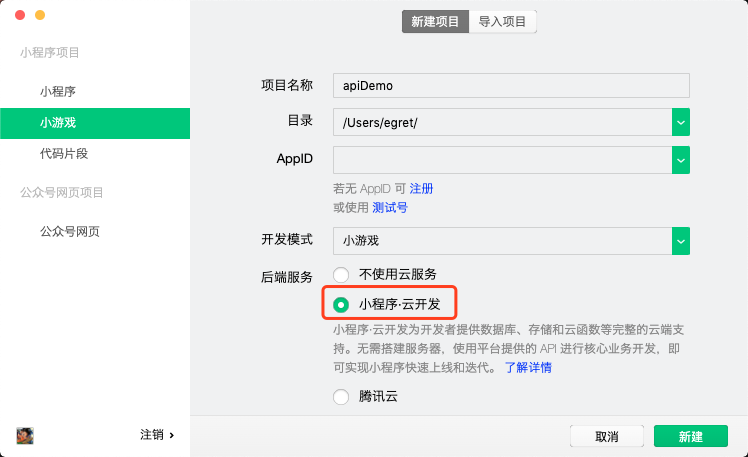The width and height of the screenshot is (748, 457).
Task: Click the red close window button
Action: click(20, 16)
